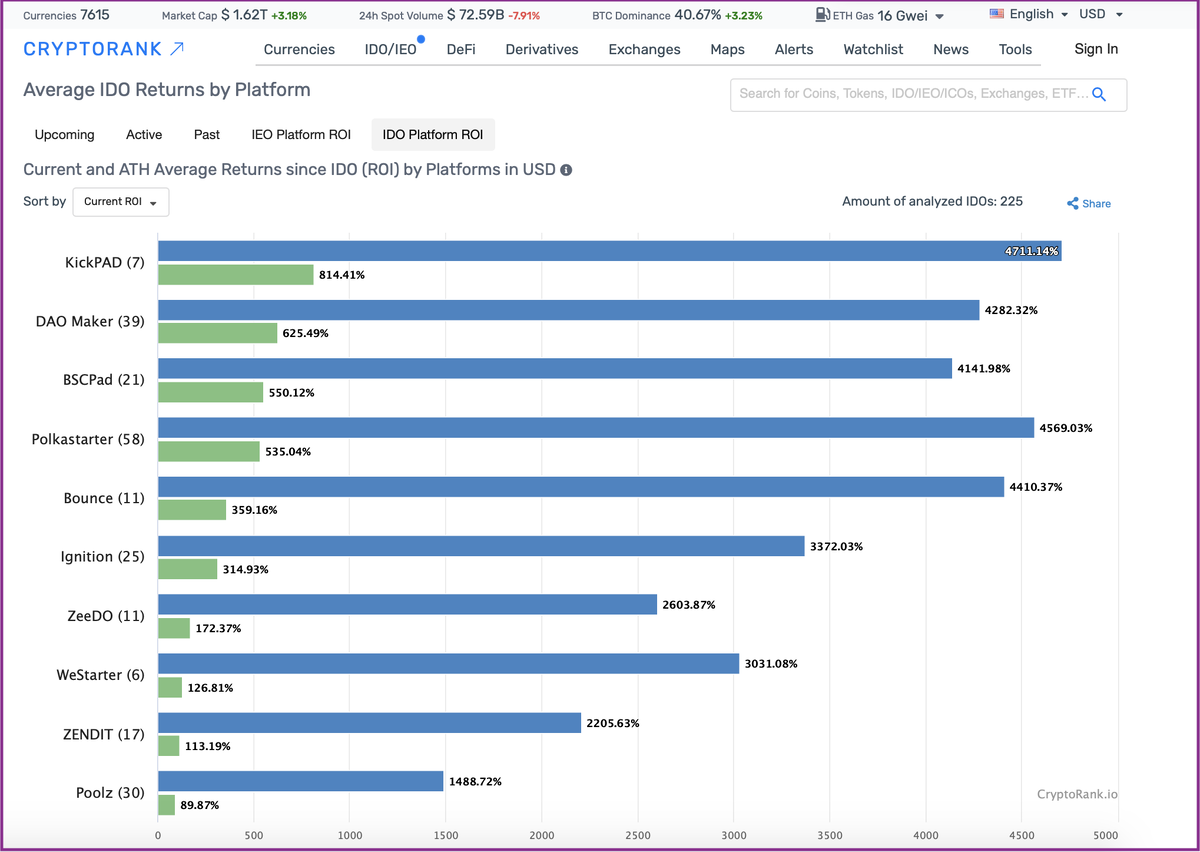The width and height of the screenshot is (1200, 852).
Task: Click the ZENDIT blue bar
Action: [x=370, y=723]
